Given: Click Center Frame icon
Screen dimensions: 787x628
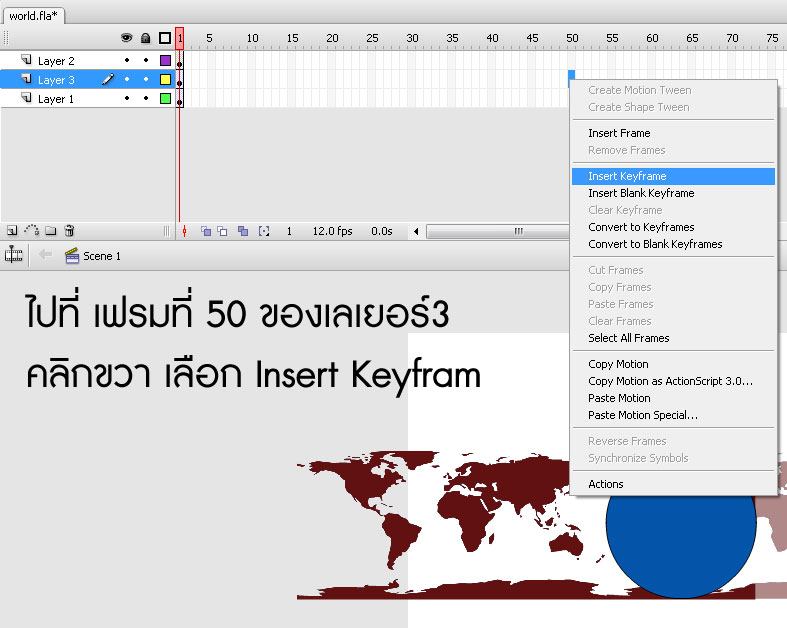Looking at the screenshot, I should point(185,231).
